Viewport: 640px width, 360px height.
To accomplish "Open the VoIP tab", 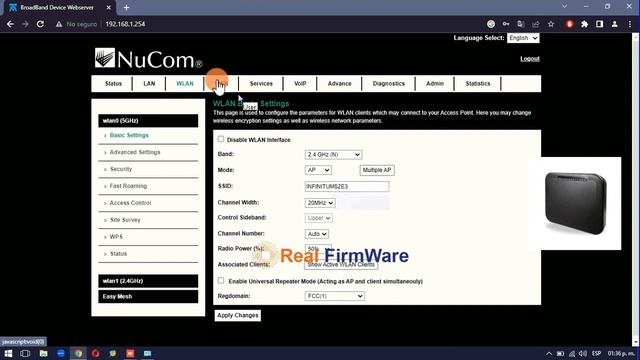I will tap(300, 84).
